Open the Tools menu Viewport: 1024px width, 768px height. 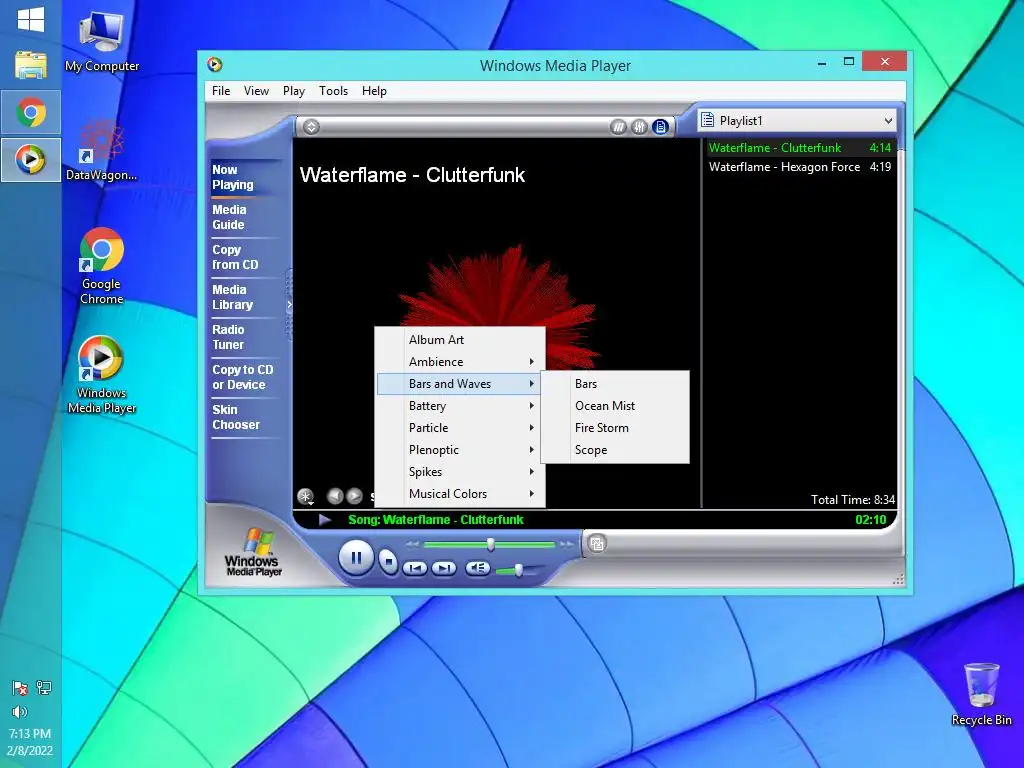333,91
